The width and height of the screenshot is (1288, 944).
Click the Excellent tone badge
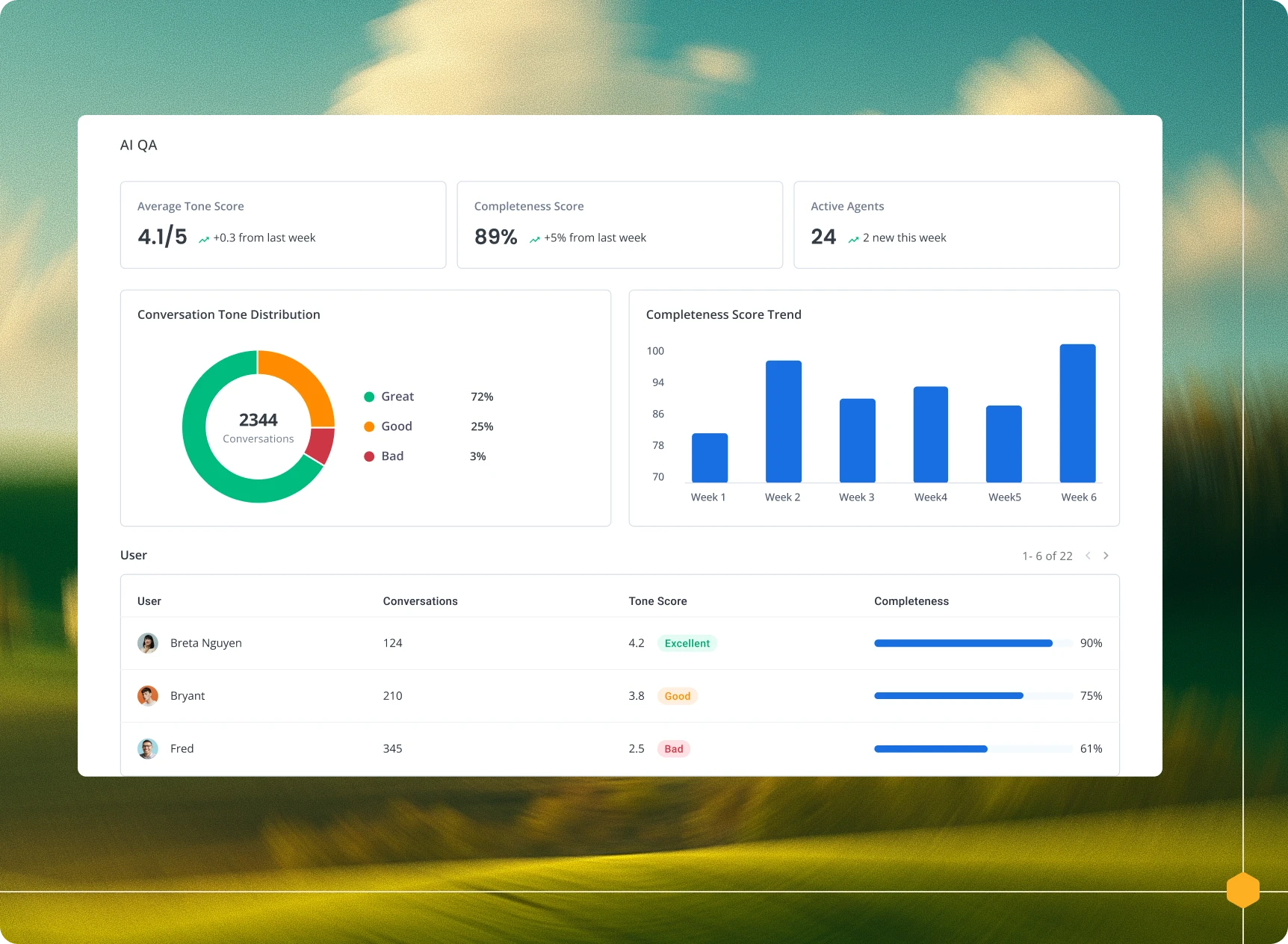click(687, 643)
